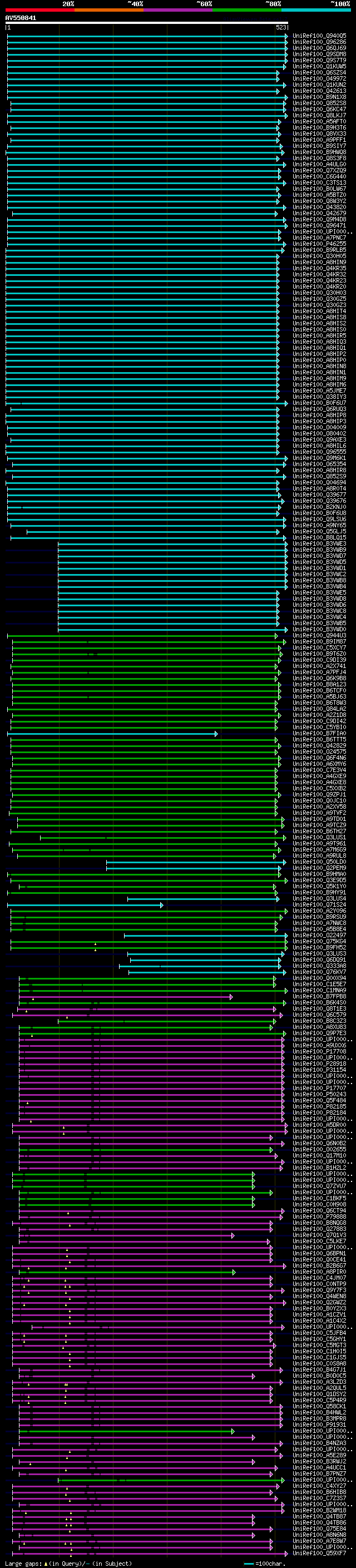
Task: Select hit label UniRef100_B7PNZ7
Action: (x=319, y=1473)
